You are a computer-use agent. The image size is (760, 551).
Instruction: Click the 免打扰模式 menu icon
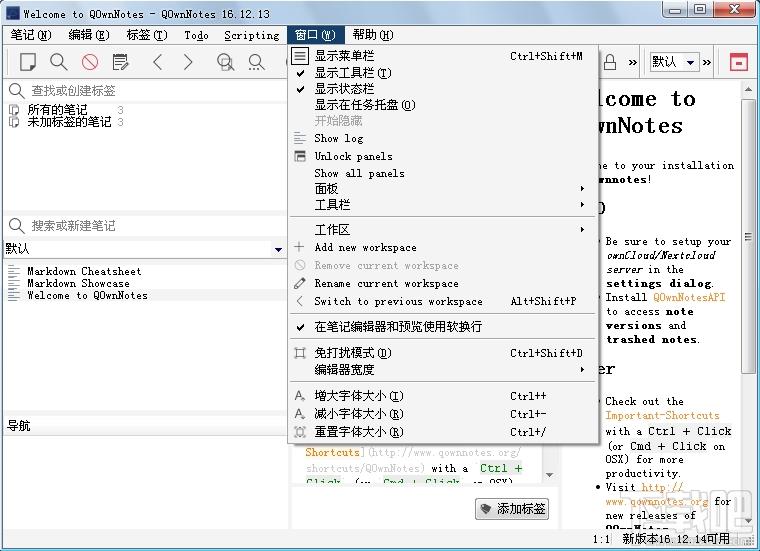click(x=300, y=353)
